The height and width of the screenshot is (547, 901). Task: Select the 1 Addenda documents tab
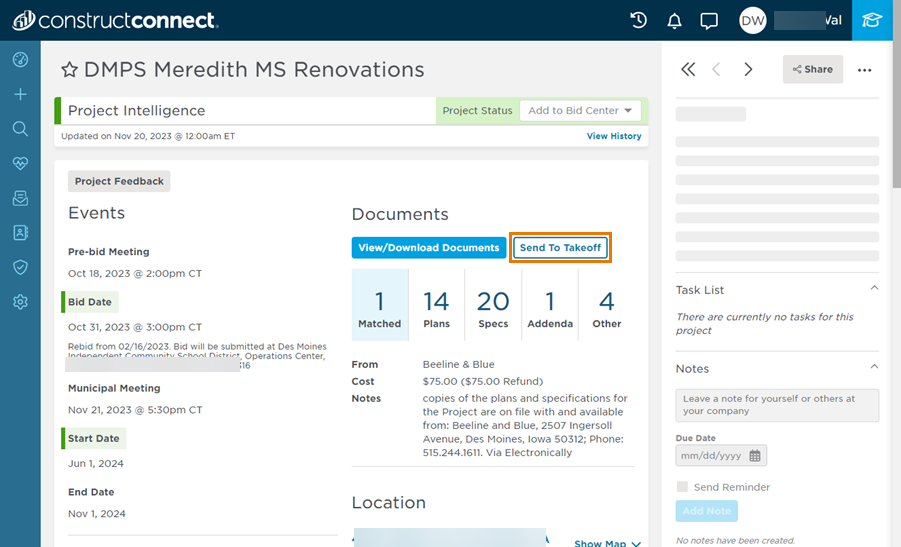pyautogui.click(x=550, y=305)
